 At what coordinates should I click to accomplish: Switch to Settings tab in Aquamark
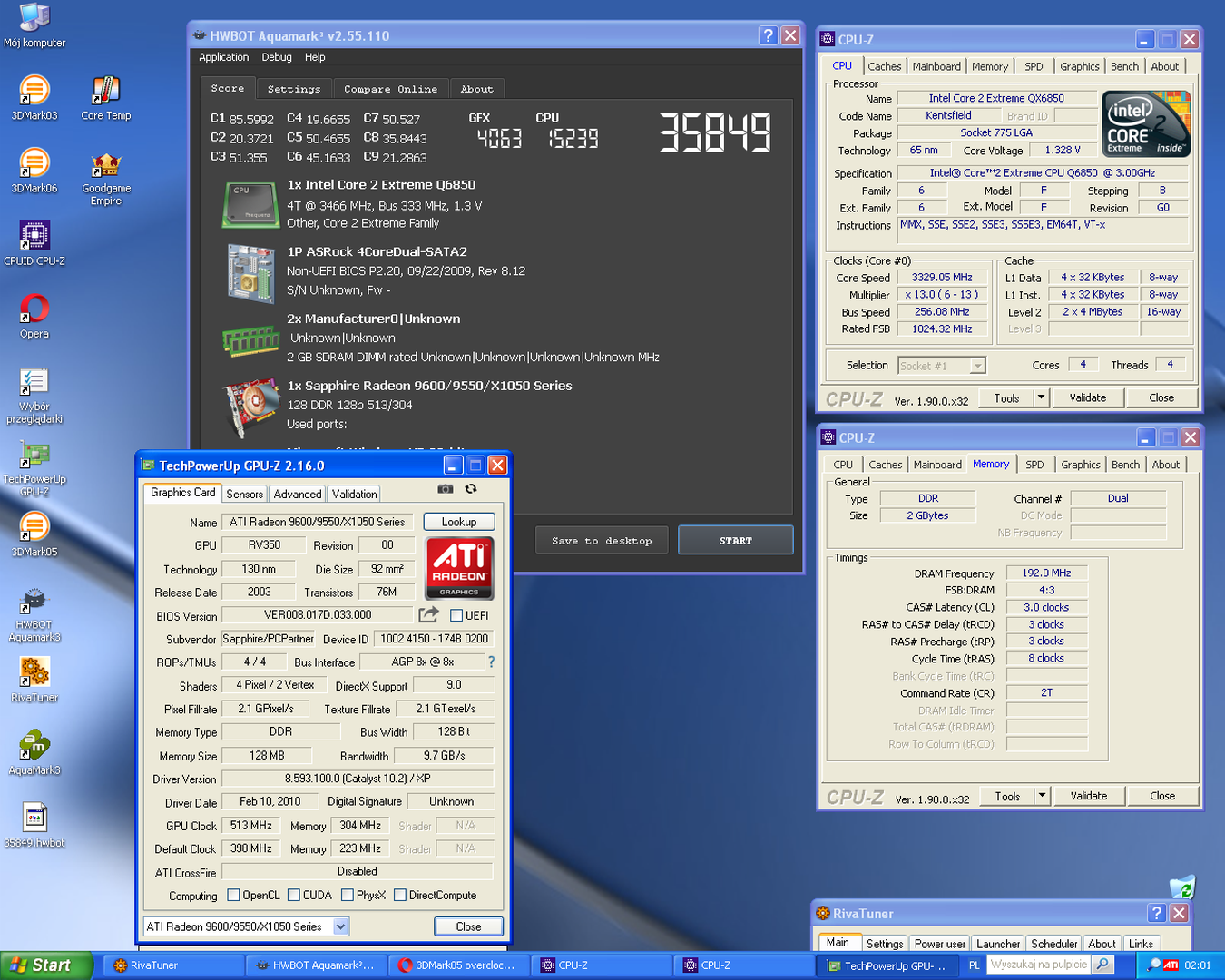pos(294,89)
